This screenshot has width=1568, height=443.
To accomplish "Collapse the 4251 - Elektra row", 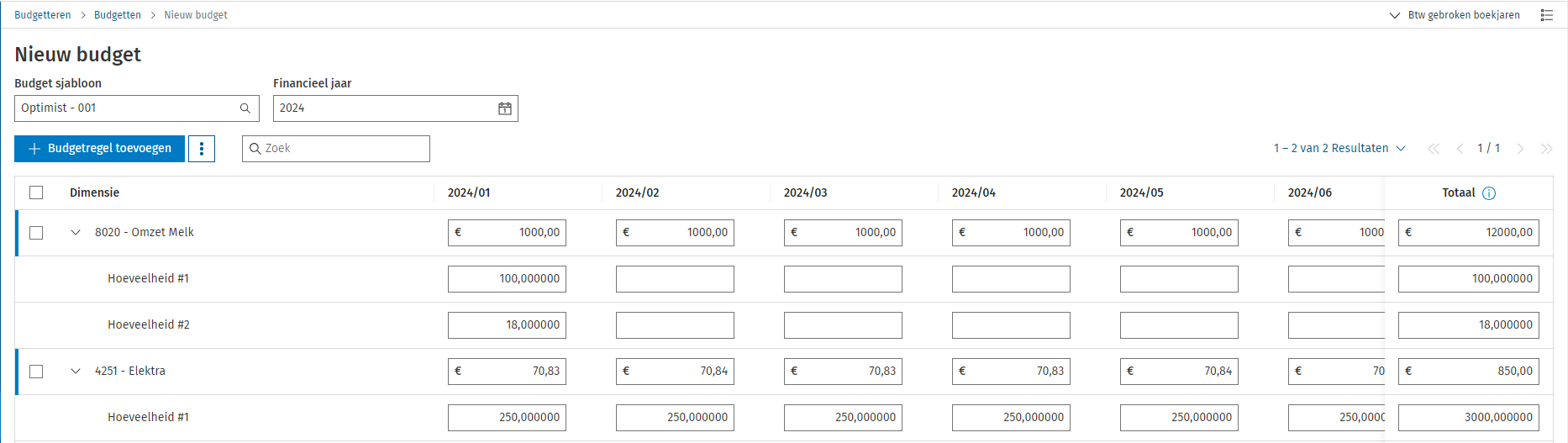I will pyautogui.click(x=76, y=372).
